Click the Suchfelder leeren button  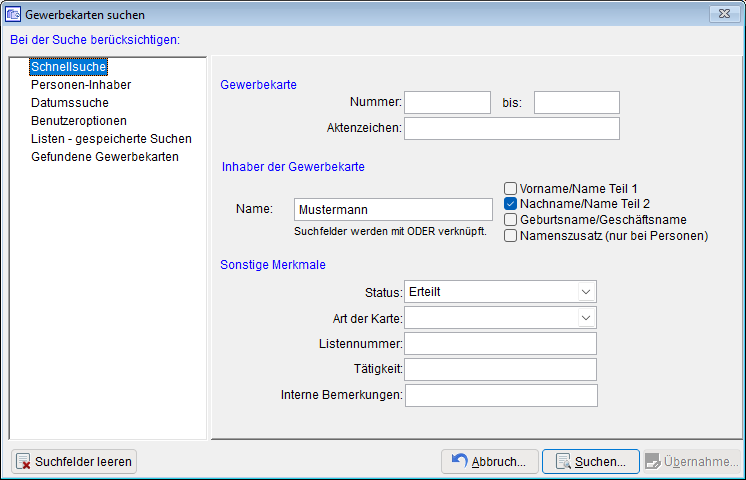point(74,462)
